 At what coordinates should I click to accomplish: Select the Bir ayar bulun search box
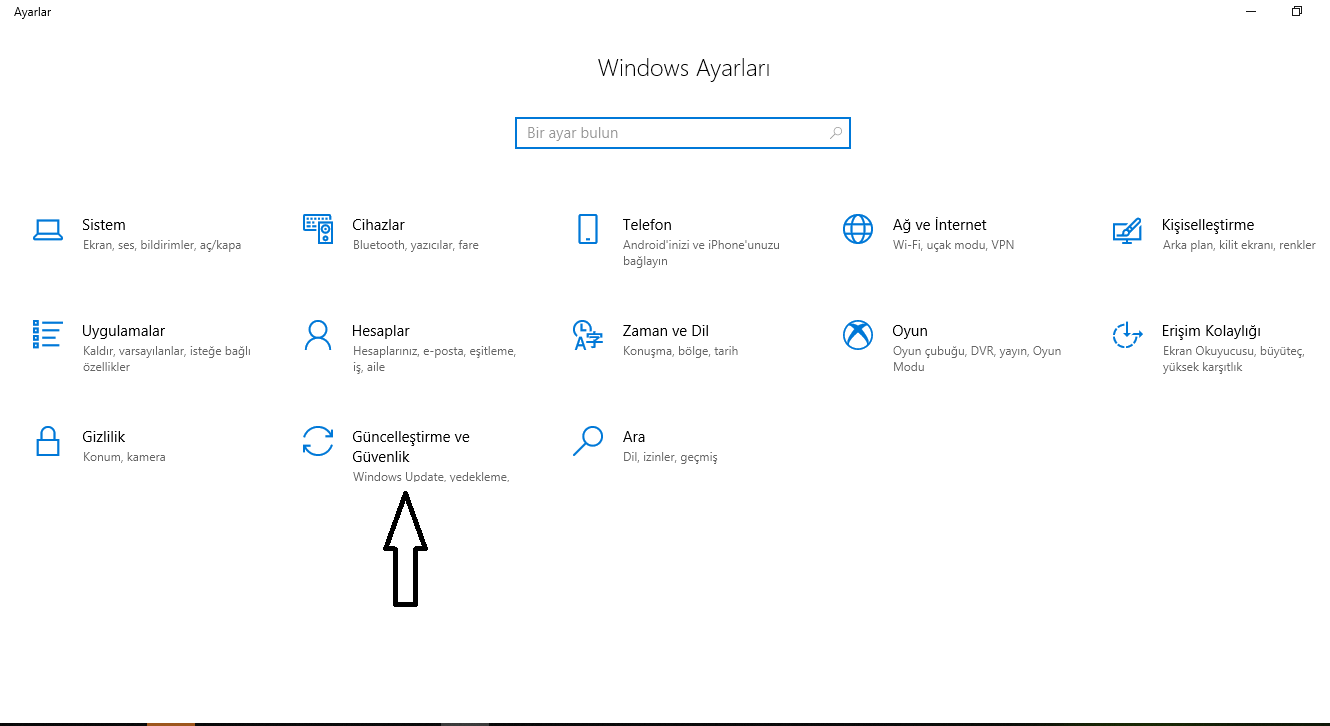(x=683, y=132)
